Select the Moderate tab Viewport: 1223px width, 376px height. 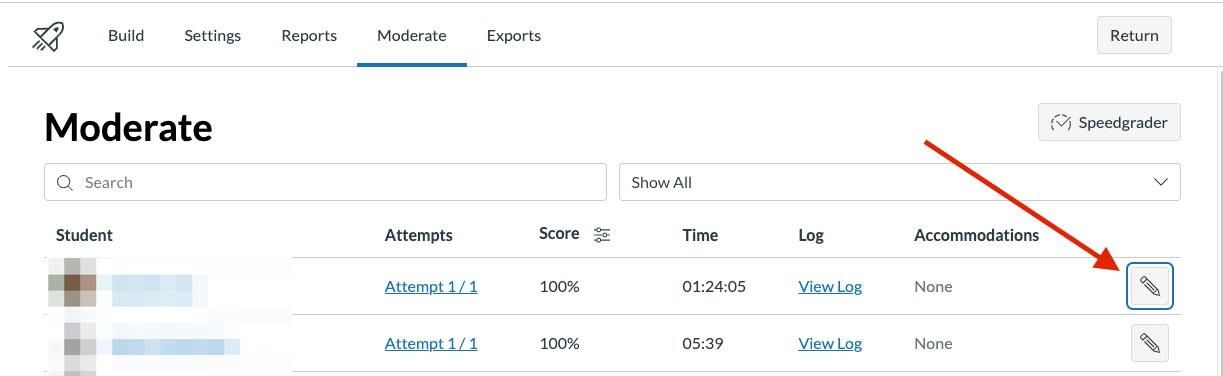point(412,36)
